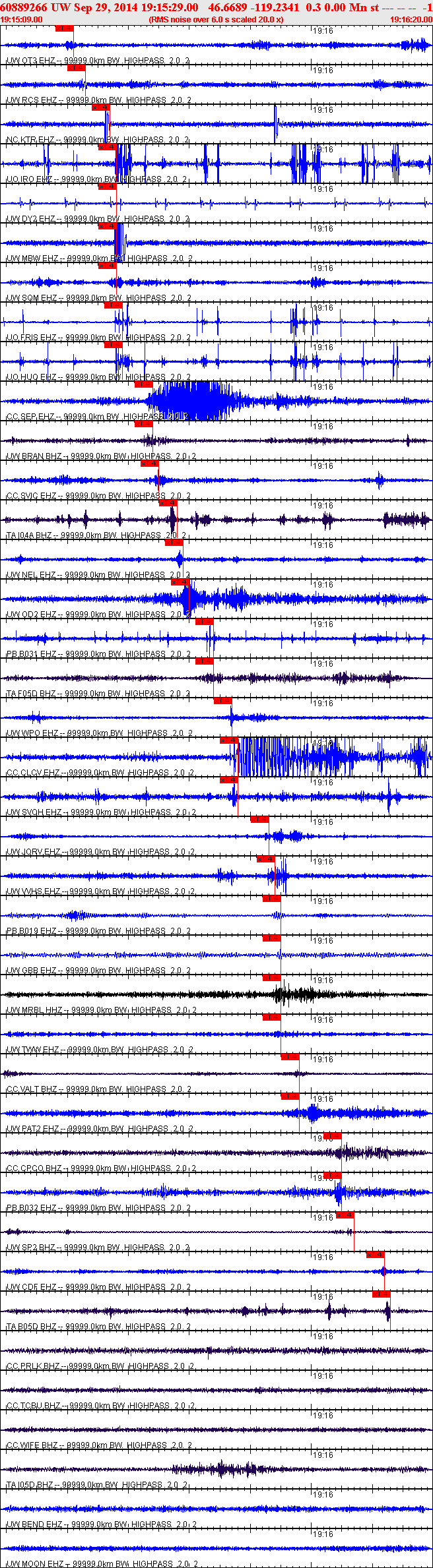
Task: Select the pick flag on the UW CDF trace
Action: 376,1255
